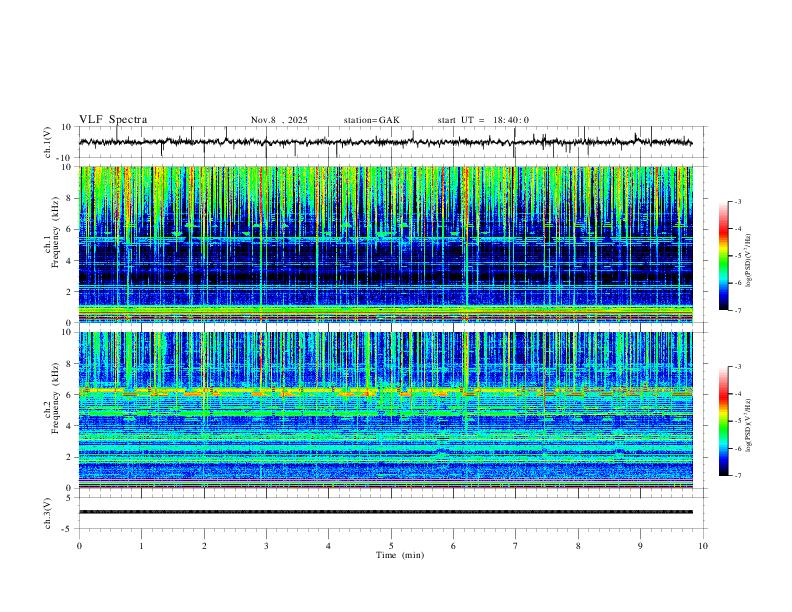Screen dimensions: 792x612
Task: Click the 'VLF Spectra' title text
Action: [113, 120]
